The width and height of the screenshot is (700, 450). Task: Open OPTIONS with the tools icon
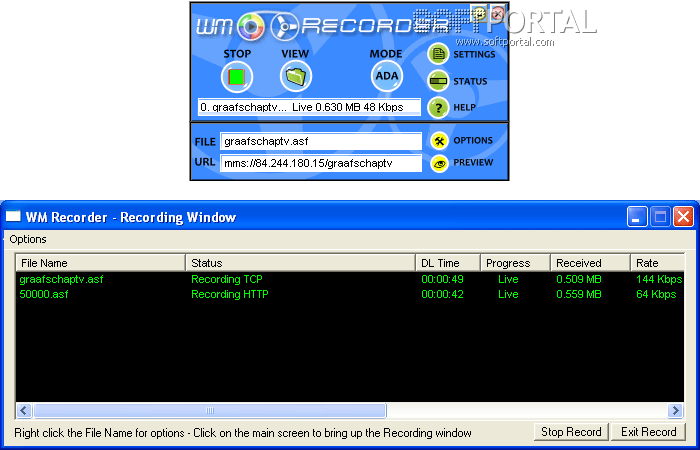439,141
